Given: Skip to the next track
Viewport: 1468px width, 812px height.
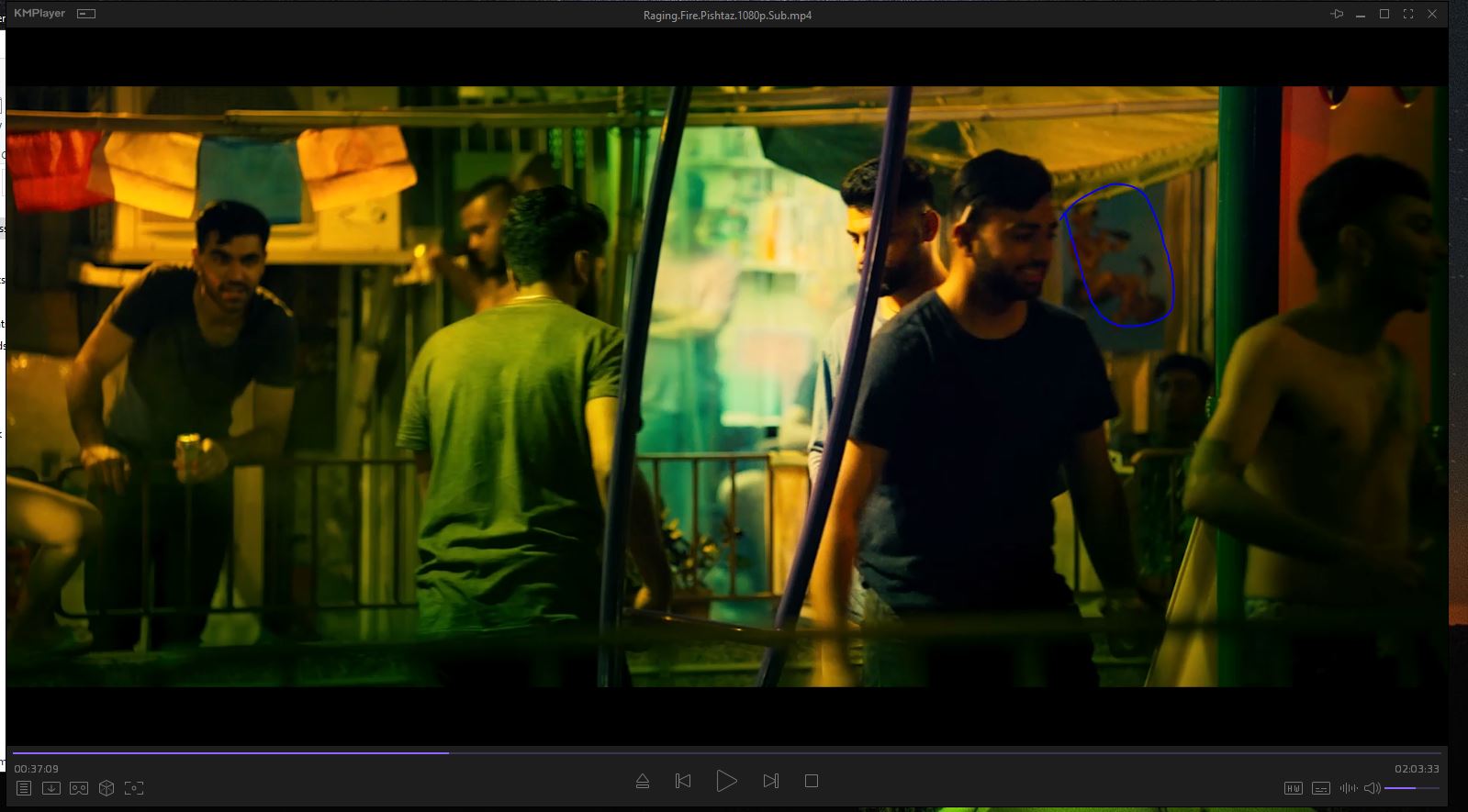Looking at the screenshot, I should pyautogui.click(x=770, y=781).
